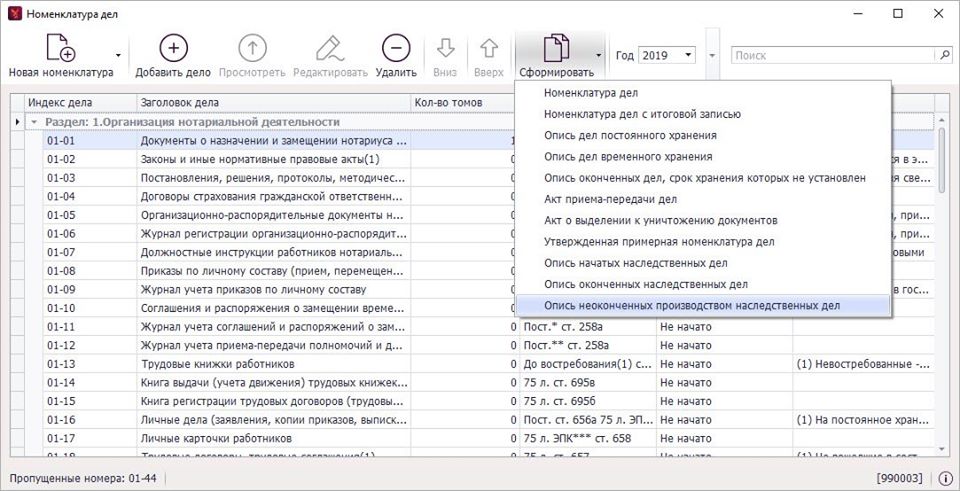Image resolution: width=960 pixels, height=491 pixels.
Task: Move the row up with Вверх arrow
Action: (x=489, y=48)
